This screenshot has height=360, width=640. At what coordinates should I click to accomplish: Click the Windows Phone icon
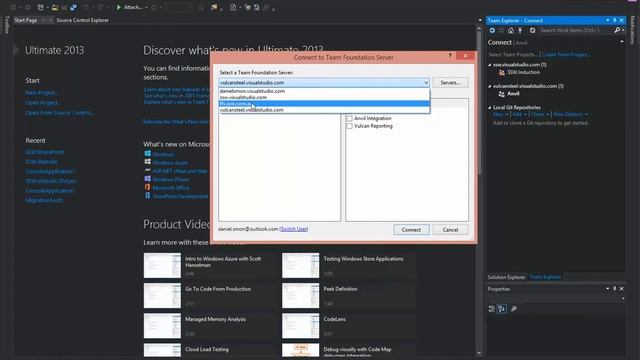point(148,179)
